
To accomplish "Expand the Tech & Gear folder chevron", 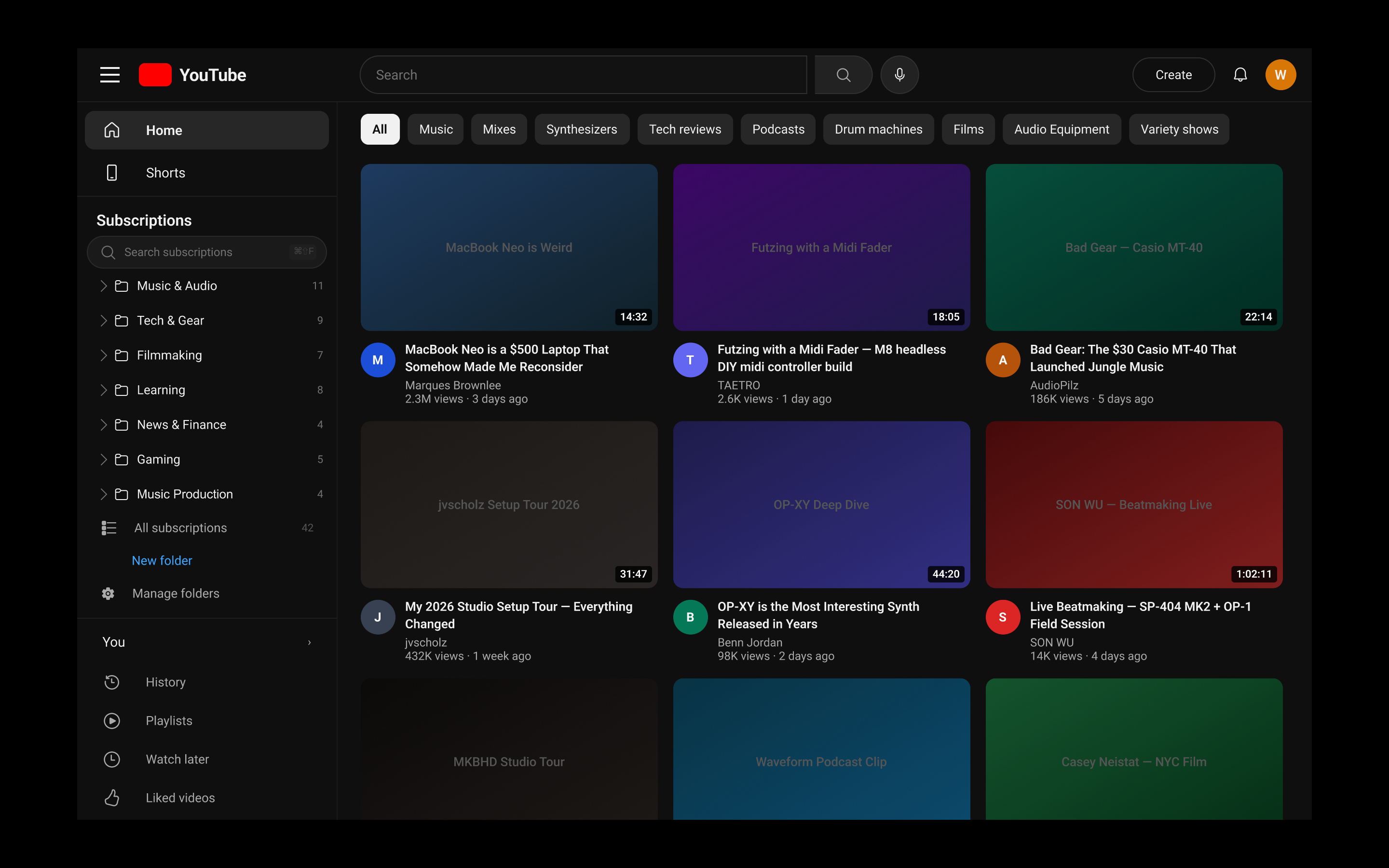I will (103, 320).
